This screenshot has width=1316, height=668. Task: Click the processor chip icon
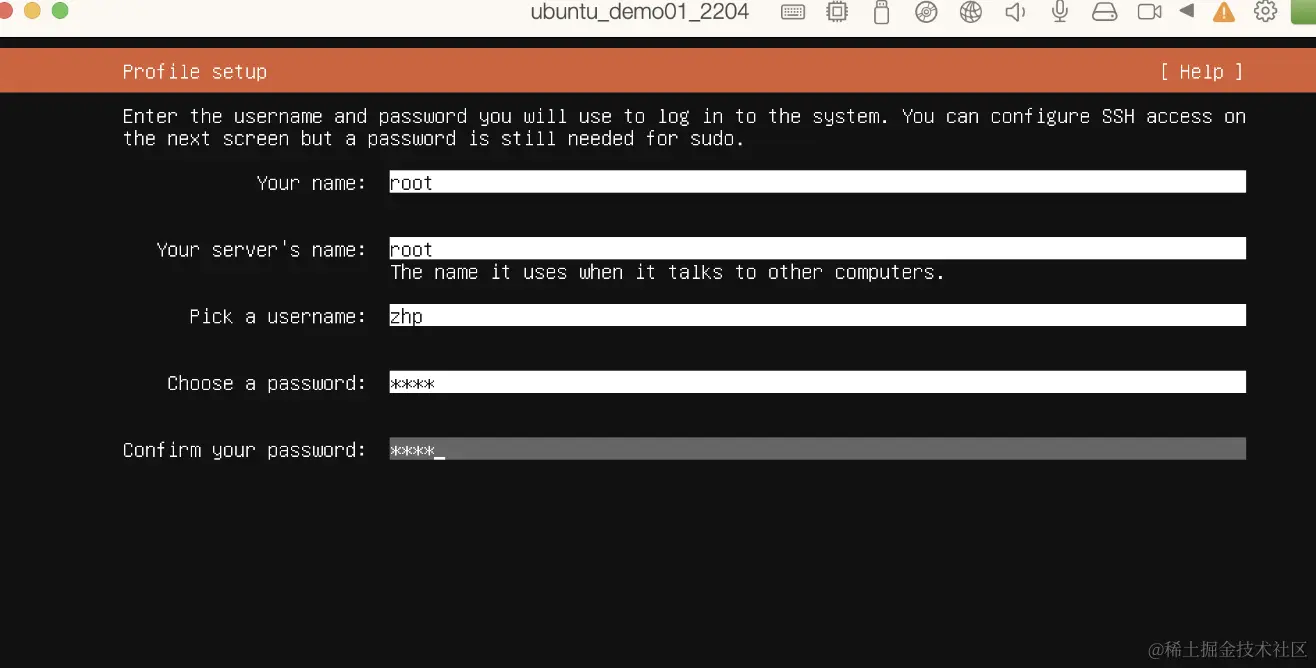(837, 12)
